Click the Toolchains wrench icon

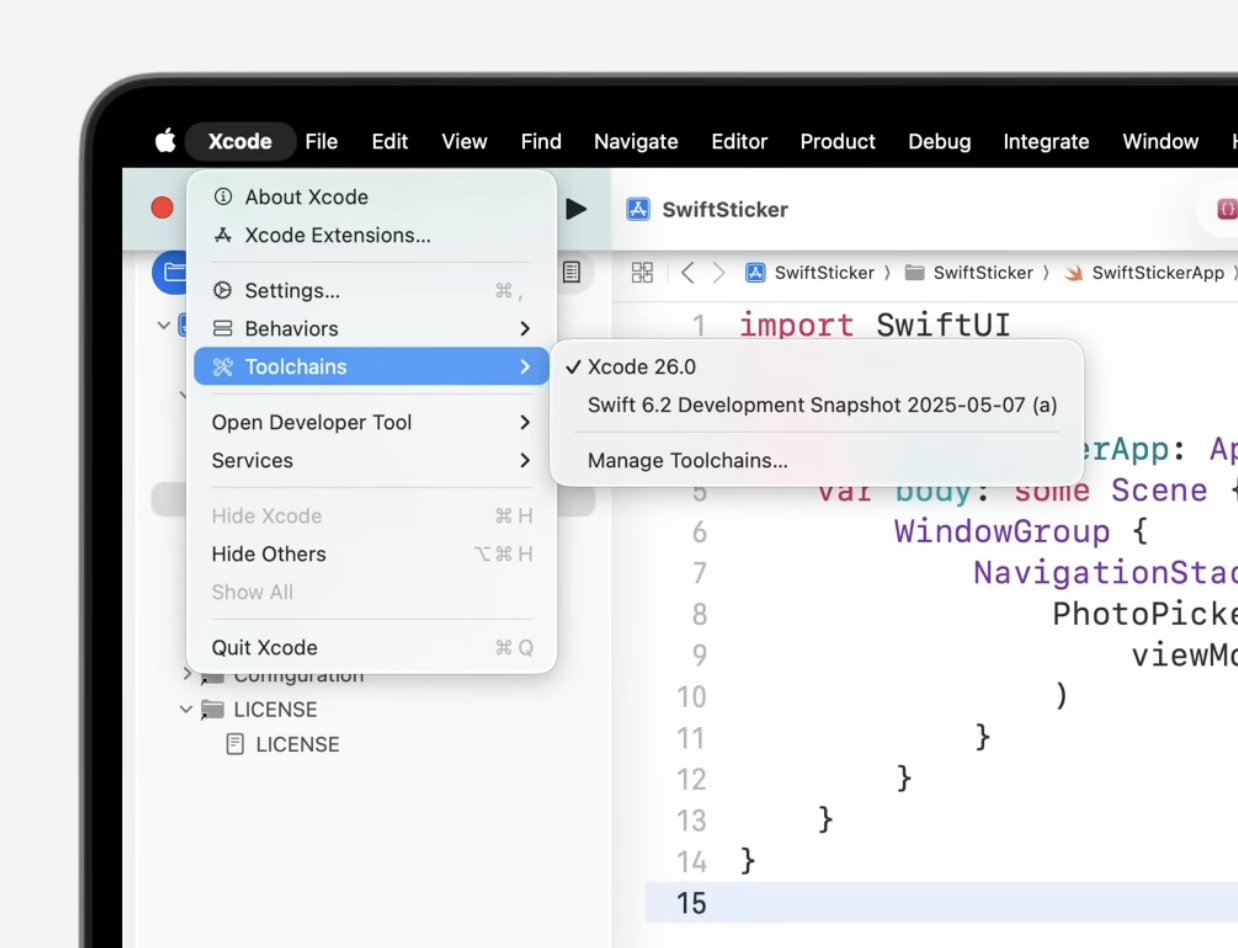[223, 367]
